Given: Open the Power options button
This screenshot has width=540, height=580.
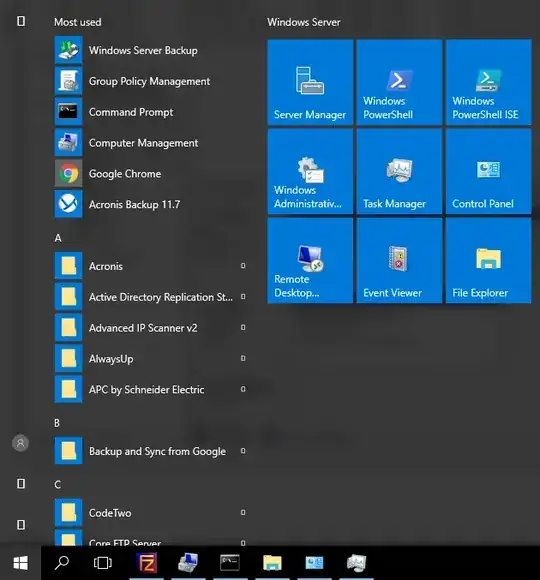Looking at the screenshot, I should pyautogui.click(x=21, y=525).
